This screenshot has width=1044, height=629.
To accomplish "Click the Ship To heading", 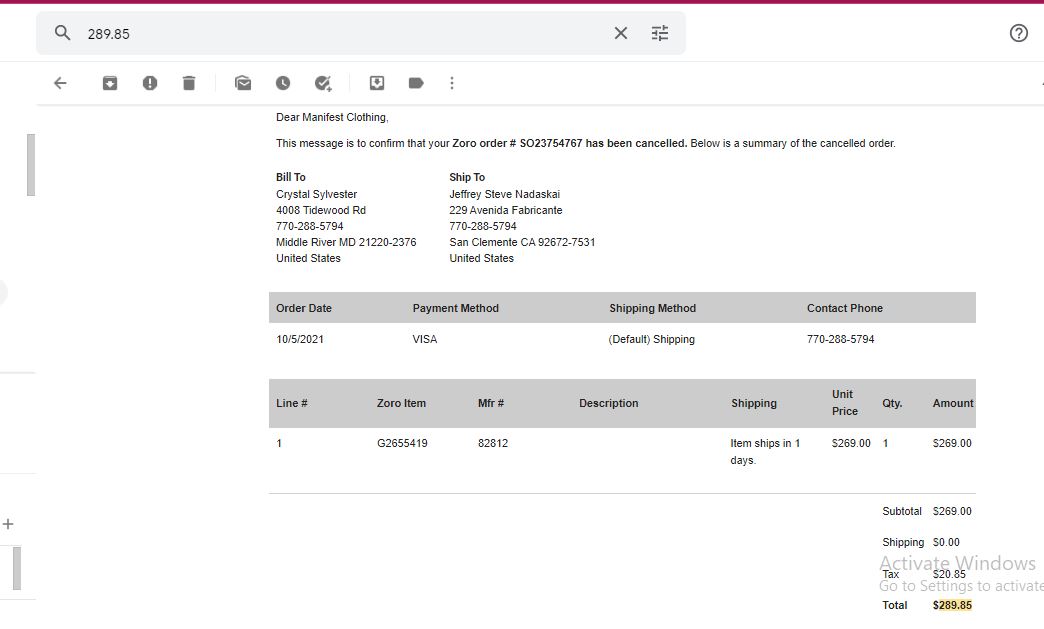I will (467, 177).
